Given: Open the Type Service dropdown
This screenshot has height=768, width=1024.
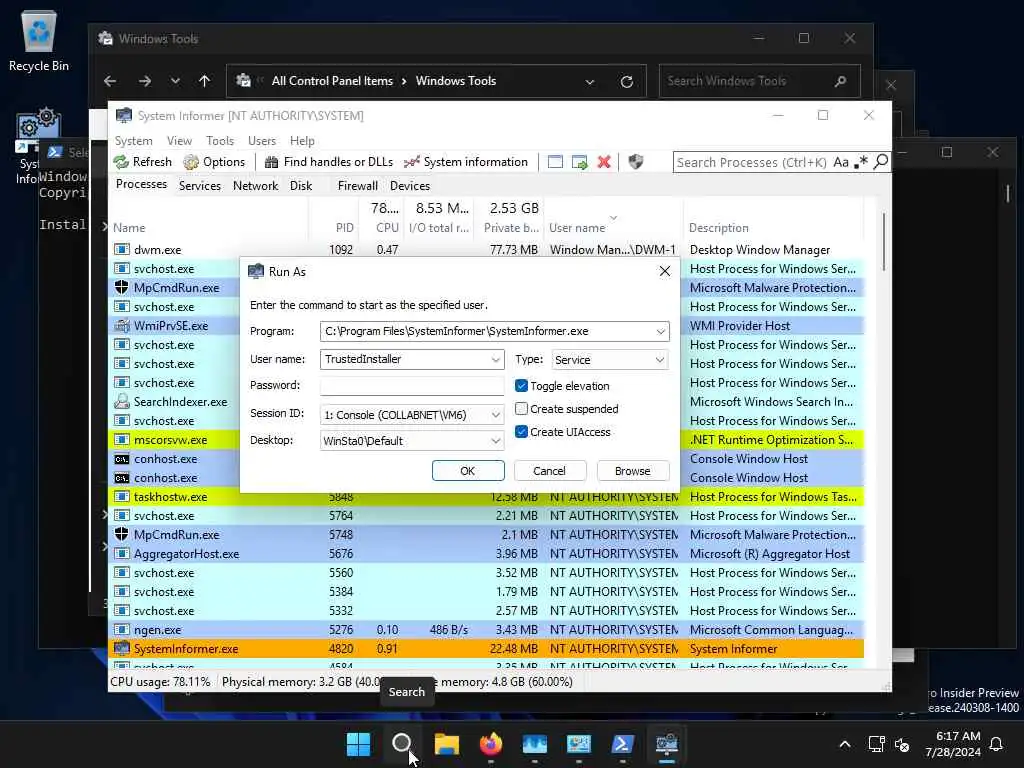Looking at the screenshot, I should [x=660, y=360].
